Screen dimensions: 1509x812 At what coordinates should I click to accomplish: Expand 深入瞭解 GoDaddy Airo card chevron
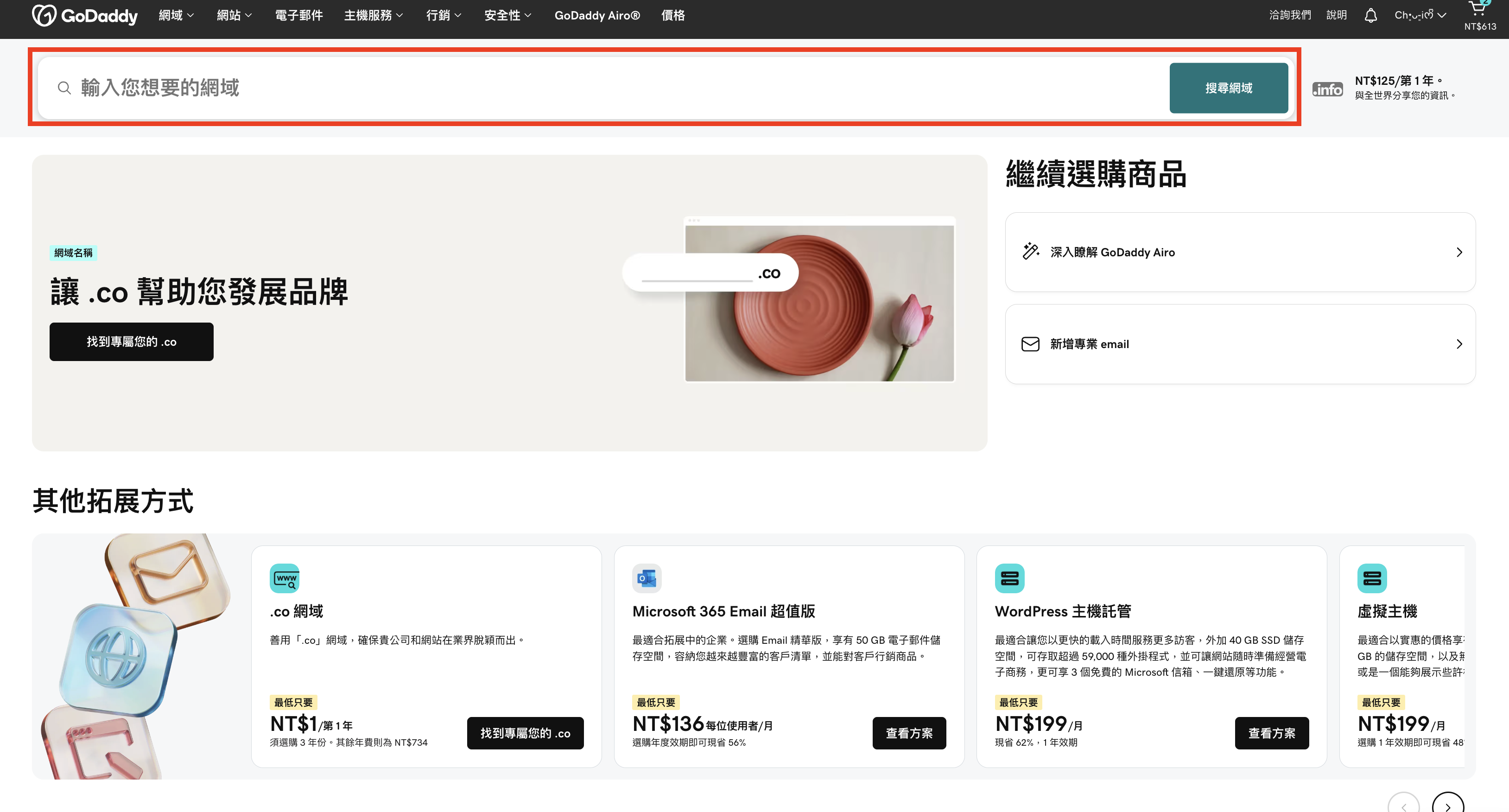point(1458,252)
